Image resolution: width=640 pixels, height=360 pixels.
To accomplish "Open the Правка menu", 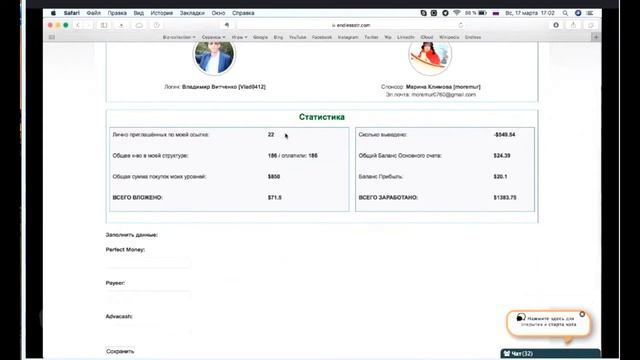I will (x=117, y=13).
